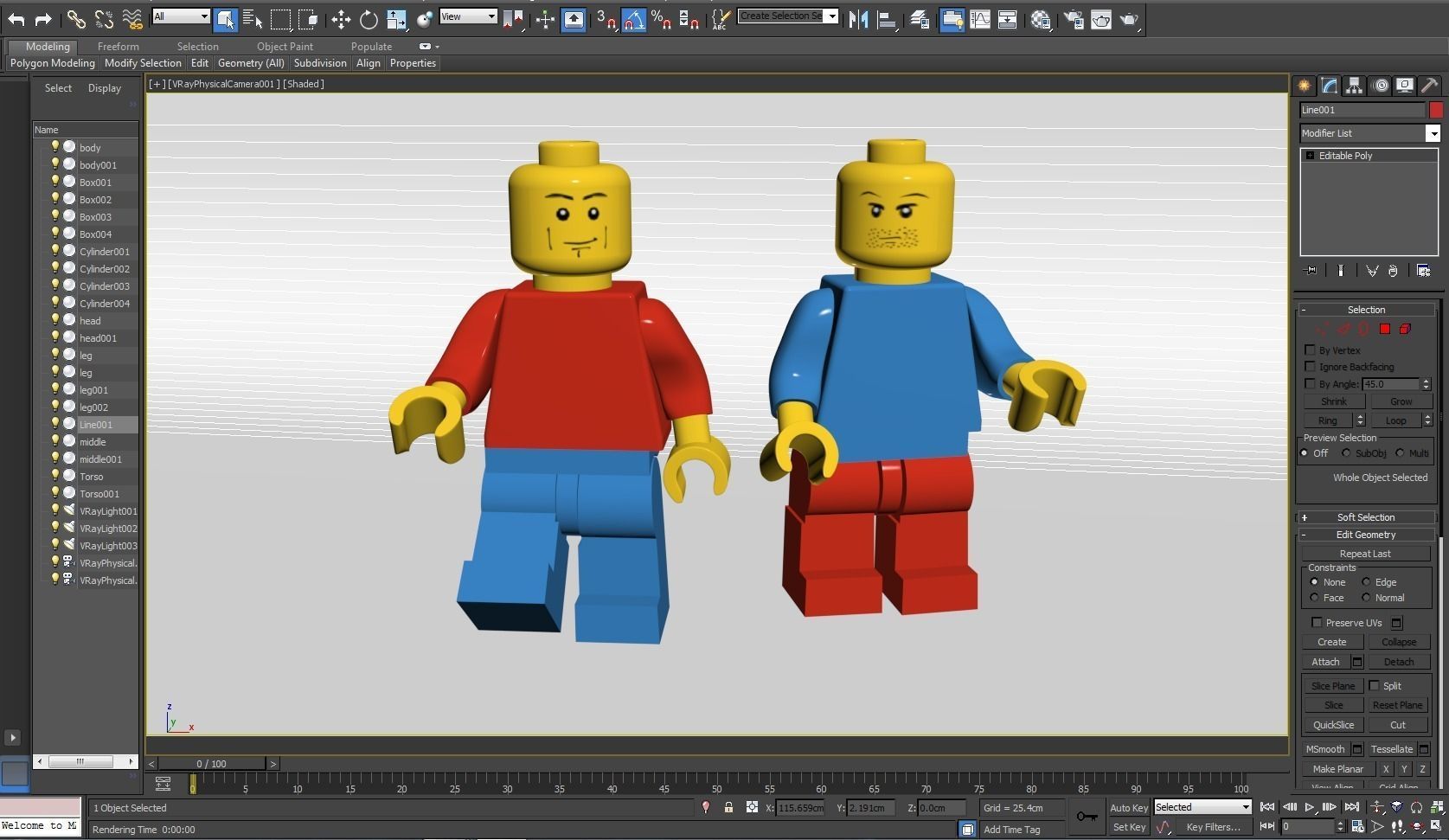Click the Auto Key button

(1128, 808)
